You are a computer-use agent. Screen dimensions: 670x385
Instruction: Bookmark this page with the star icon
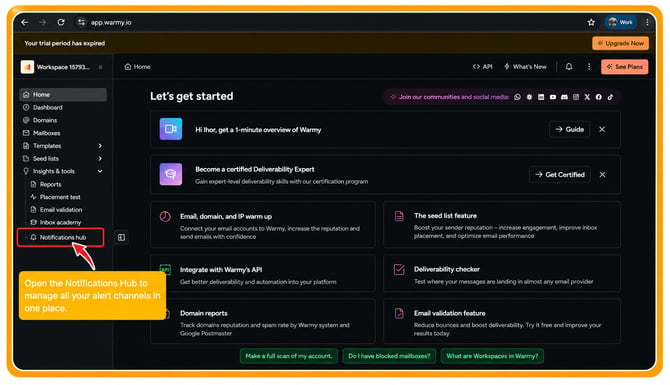[x=591, y=22]
